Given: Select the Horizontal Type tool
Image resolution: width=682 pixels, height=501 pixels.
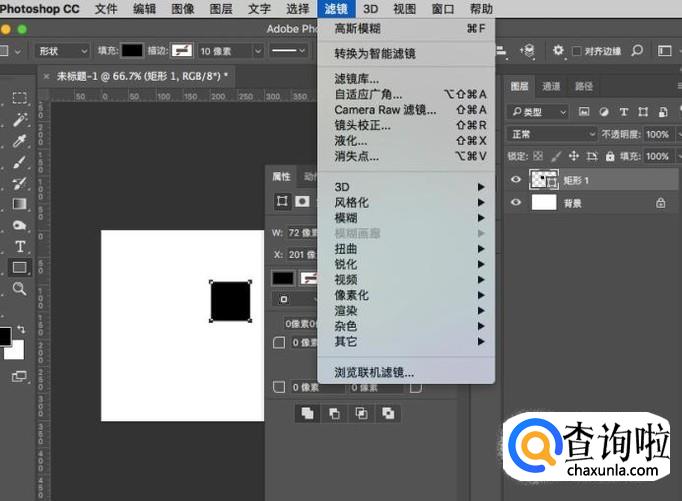Looking at the screenshot, I should click(x=19, y=246).
